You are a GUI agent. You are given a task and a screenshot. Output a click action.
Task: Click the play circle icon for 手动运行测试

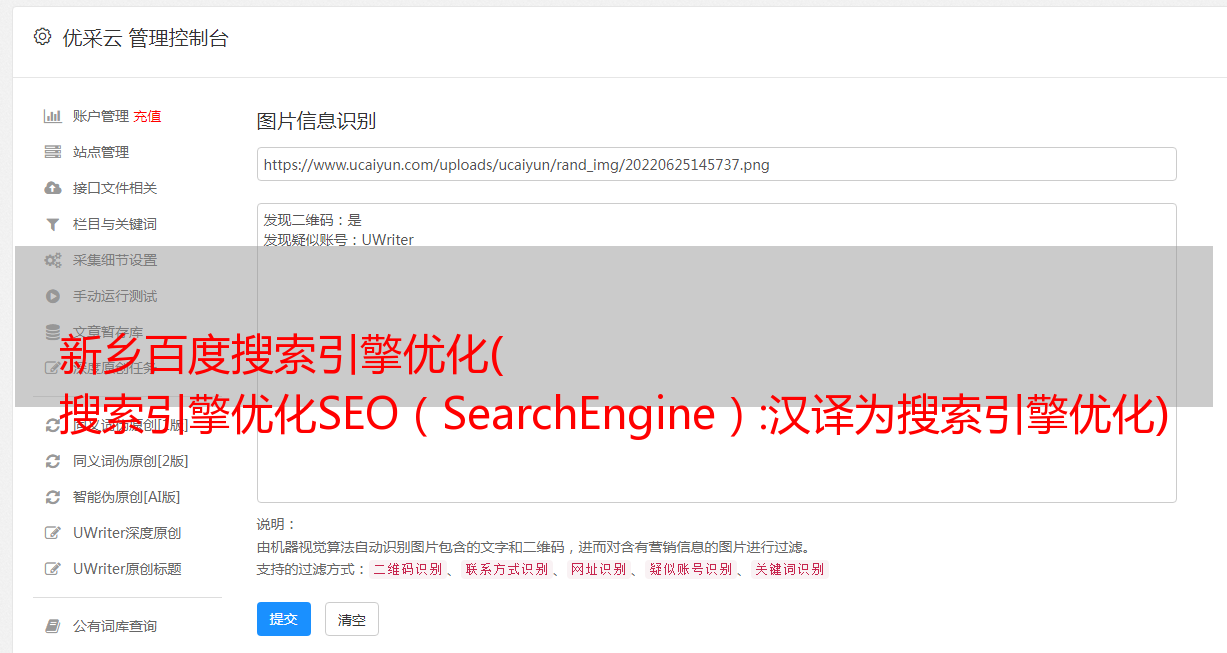[x=53, y=296]
